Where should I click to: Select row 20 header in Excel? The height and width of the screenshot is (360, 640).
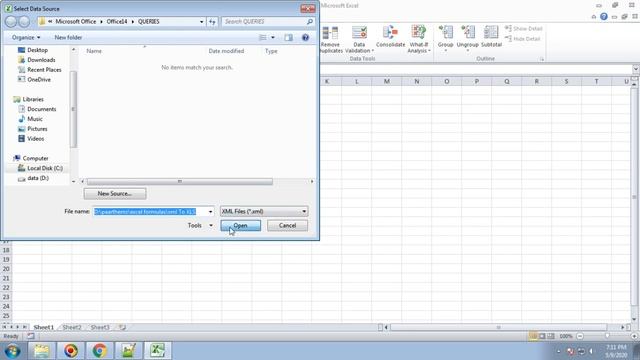[x=6, y=269]
